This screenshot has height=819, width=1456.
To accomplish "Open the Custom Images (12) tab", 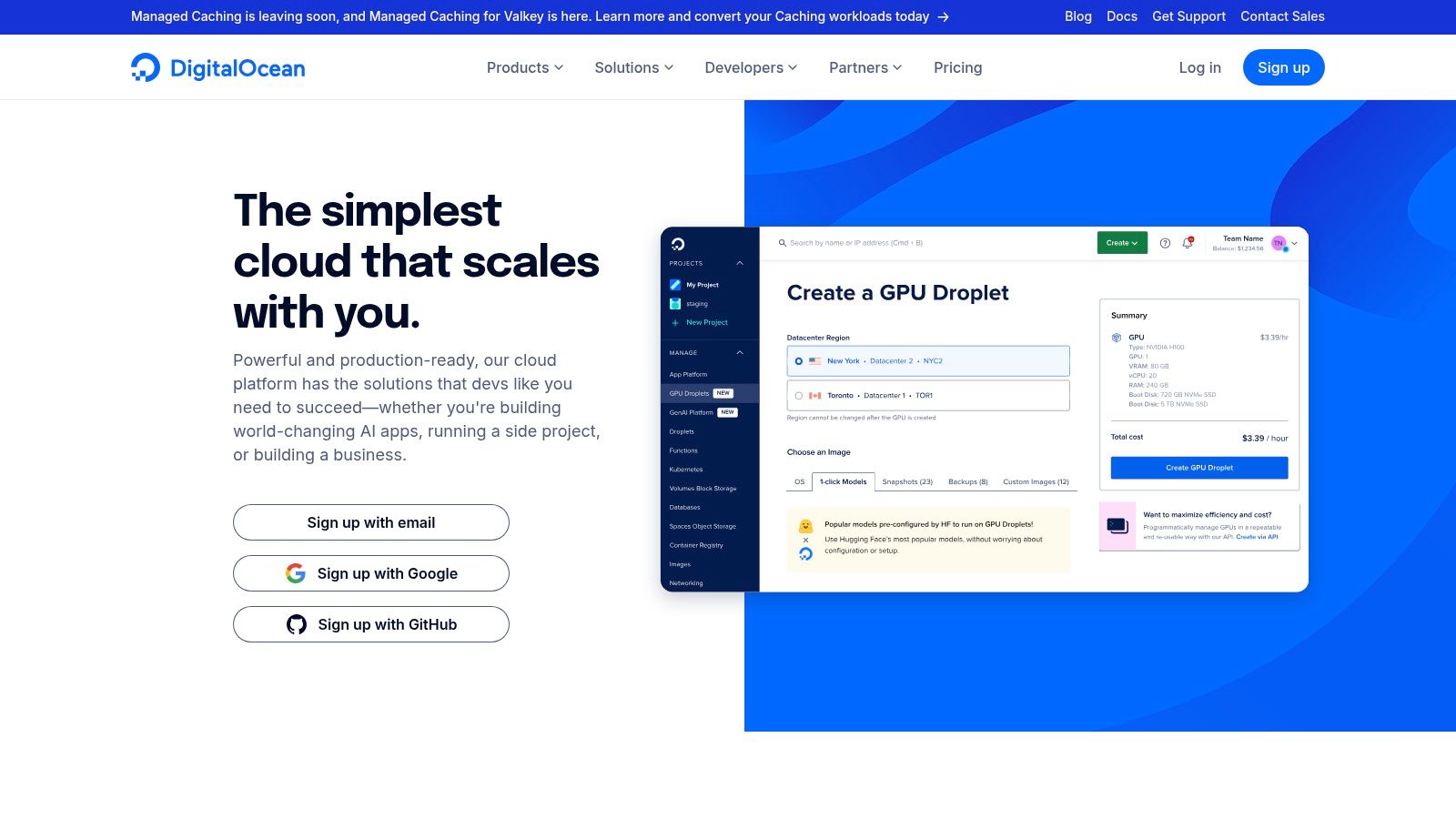I will pyautogui.click(x=1036, y=481).
